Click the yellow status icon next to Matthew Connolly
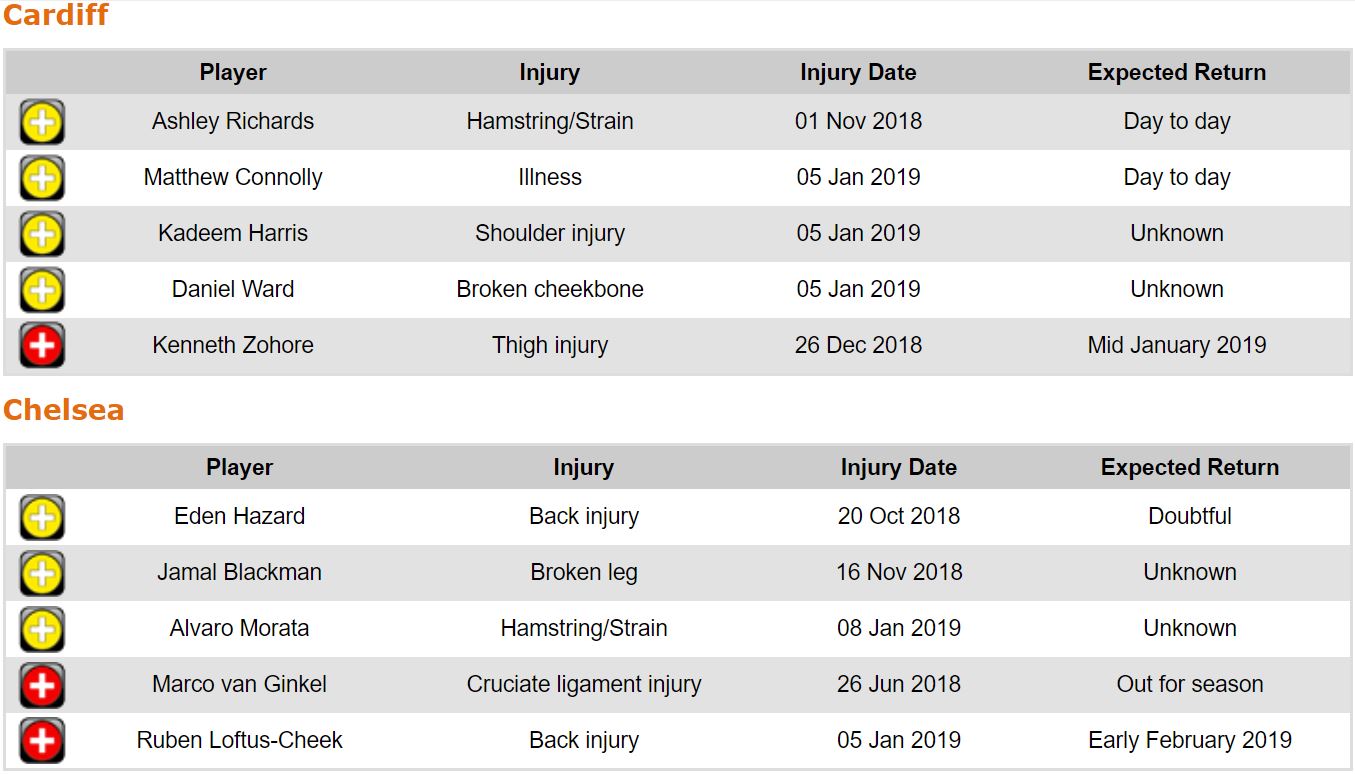The image size is (1355, 774). click(42, 178)
